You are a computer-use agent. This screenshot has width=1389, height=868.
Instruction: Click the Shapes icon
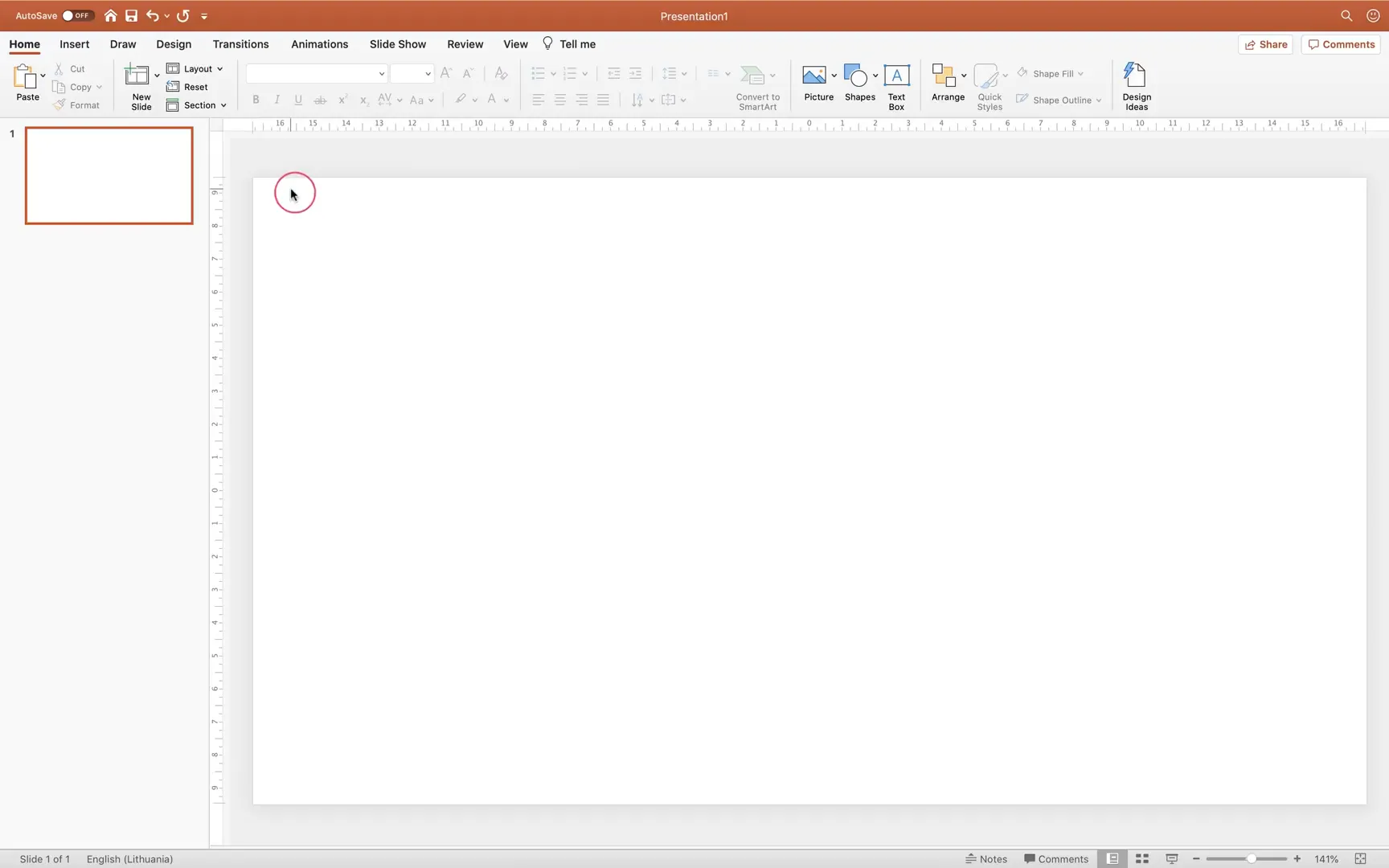tap(856, 75)
